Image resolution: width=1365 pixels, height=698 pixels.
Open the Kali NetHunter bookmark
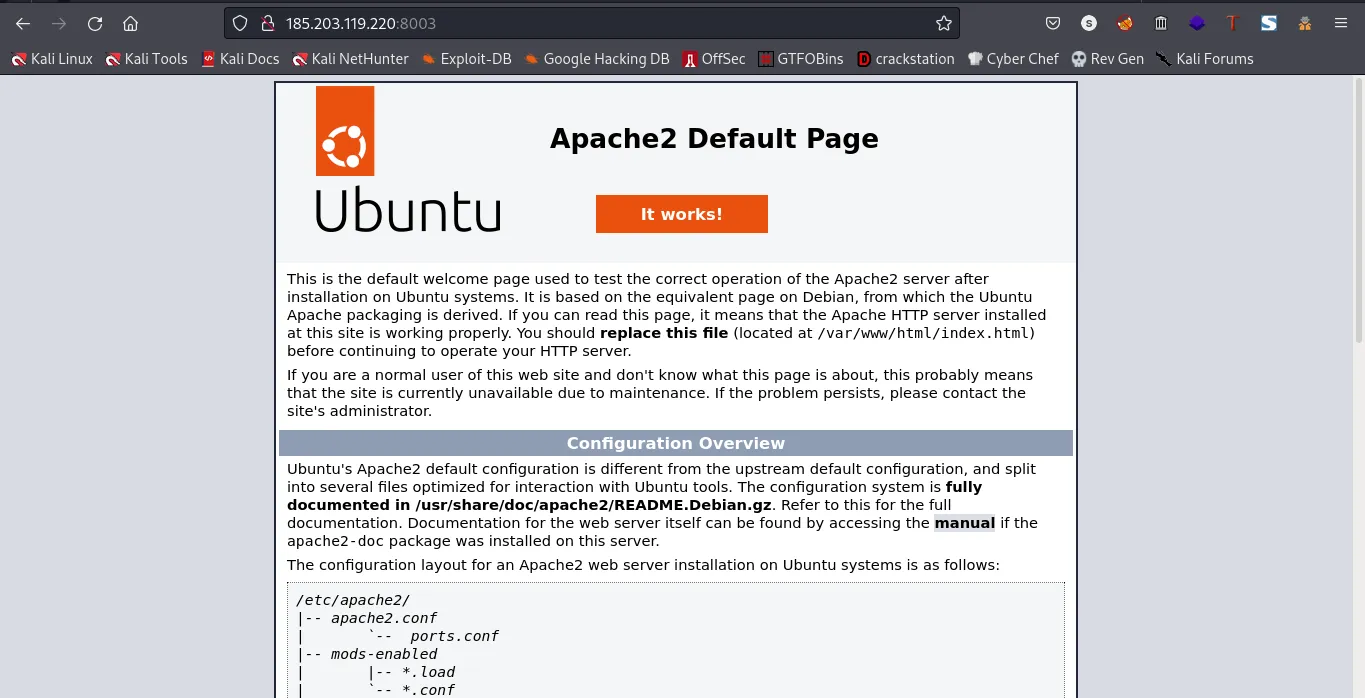coord(351,59)
